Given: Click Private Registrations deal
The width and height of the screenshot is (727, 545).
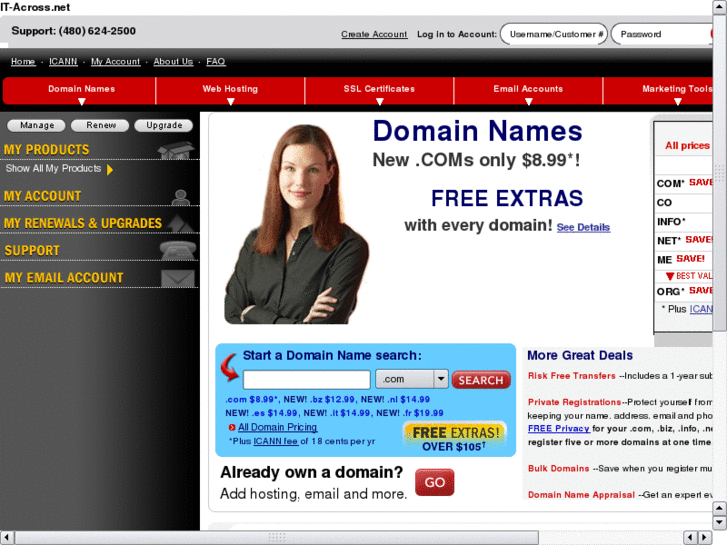Looking at the screenshot, I should click(x=574, y=402).
